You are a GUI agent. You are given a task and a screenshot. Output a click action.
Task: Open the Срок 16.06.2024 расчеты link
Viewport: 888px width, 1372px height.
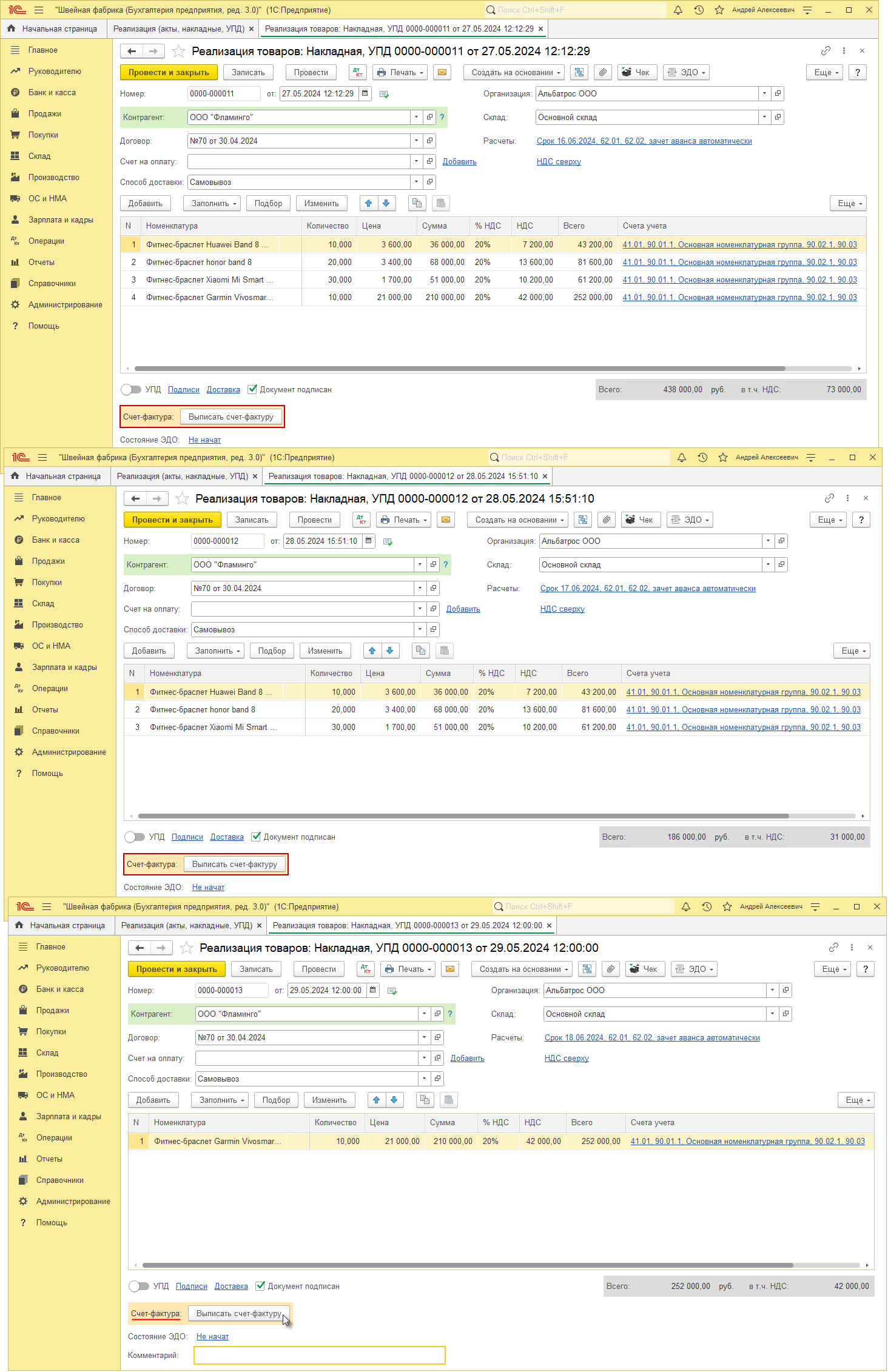click(x=644, y=141)
